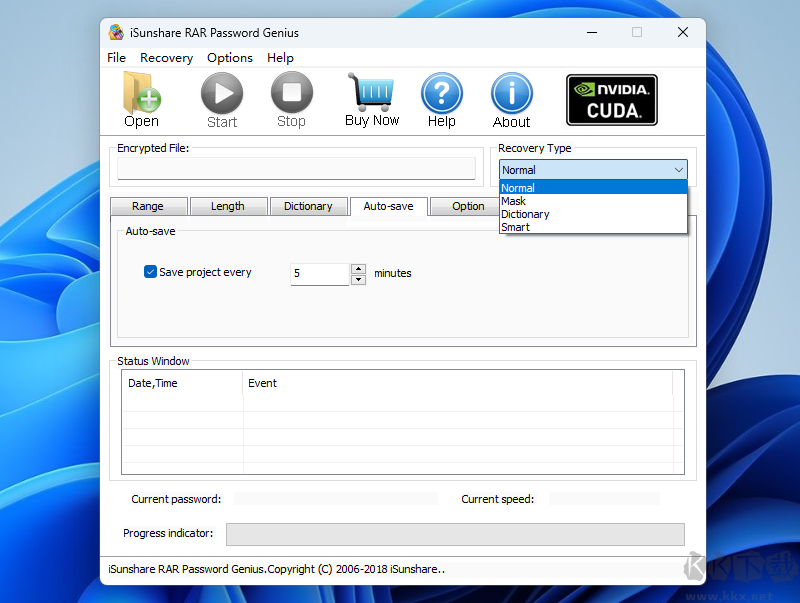This screenshot has height=603, width=800.
Task: Click the NVIDIA CUDA logo
Action: tap(611, 99)
